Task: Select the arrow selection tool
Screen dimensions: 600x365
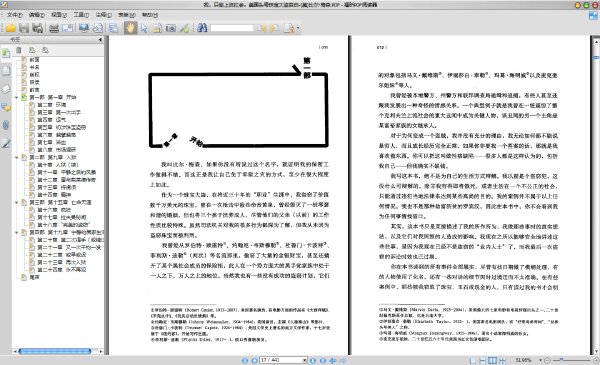Action: pos(144,28)
